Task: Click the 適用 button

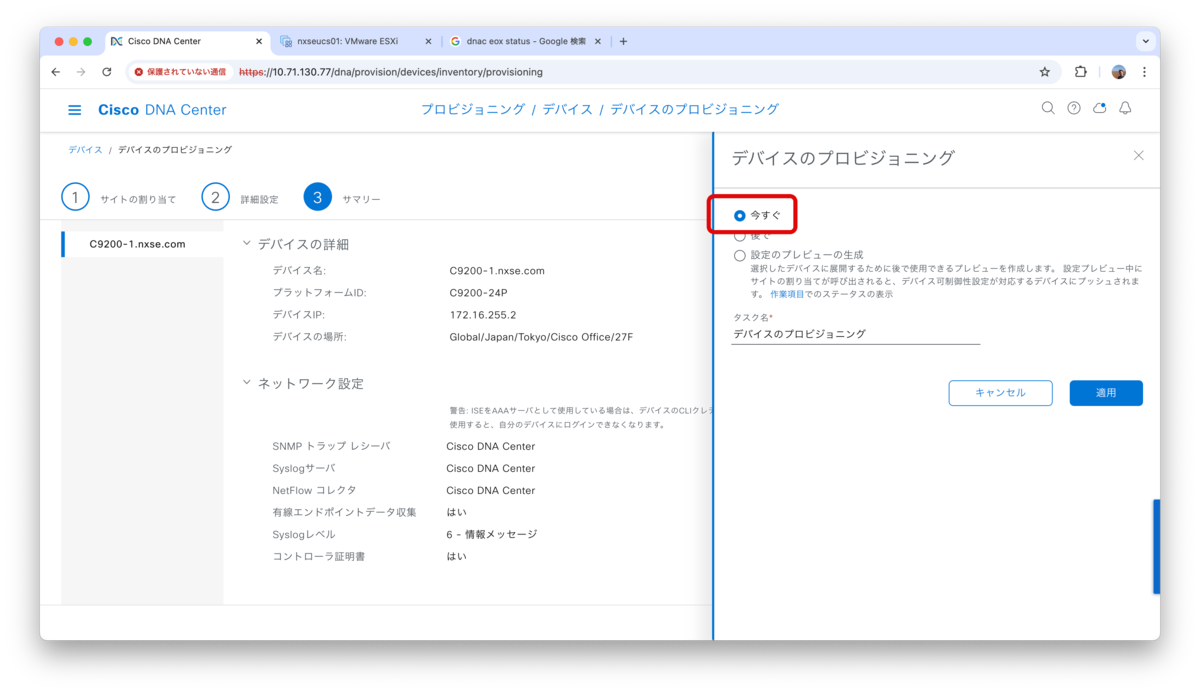Action: [x=1105, y=392]
